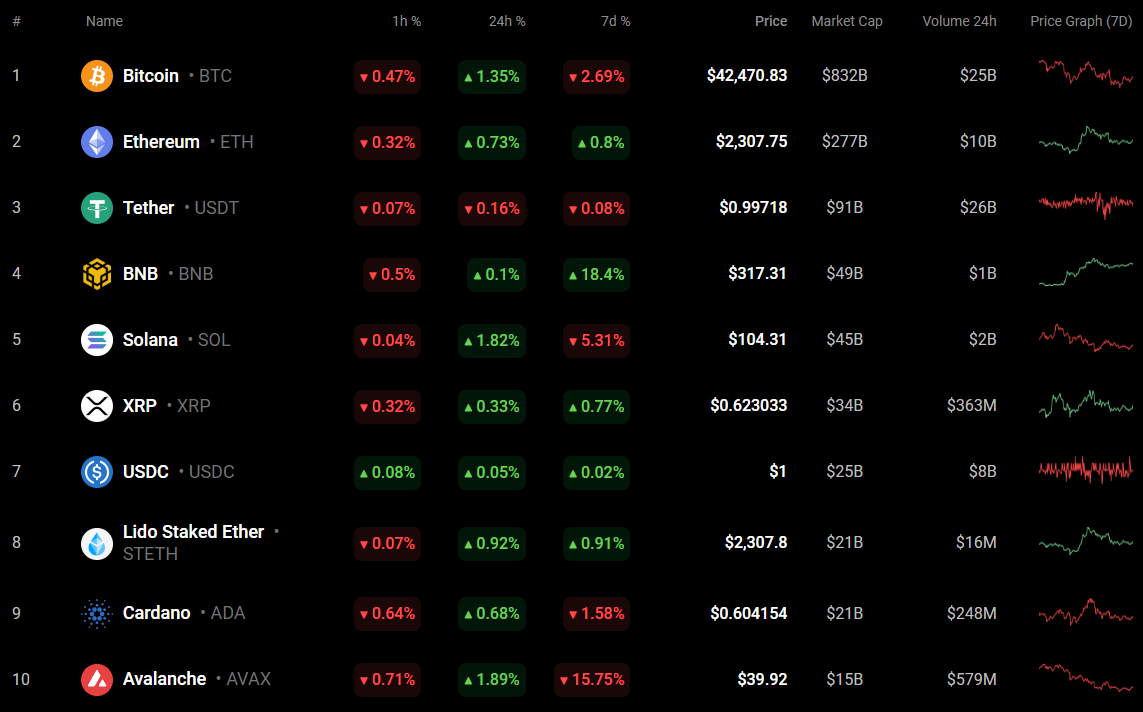The height and width of the screenshot is (712, 1143).
Task: Sort table by Price column header
Action: (770, 21)
